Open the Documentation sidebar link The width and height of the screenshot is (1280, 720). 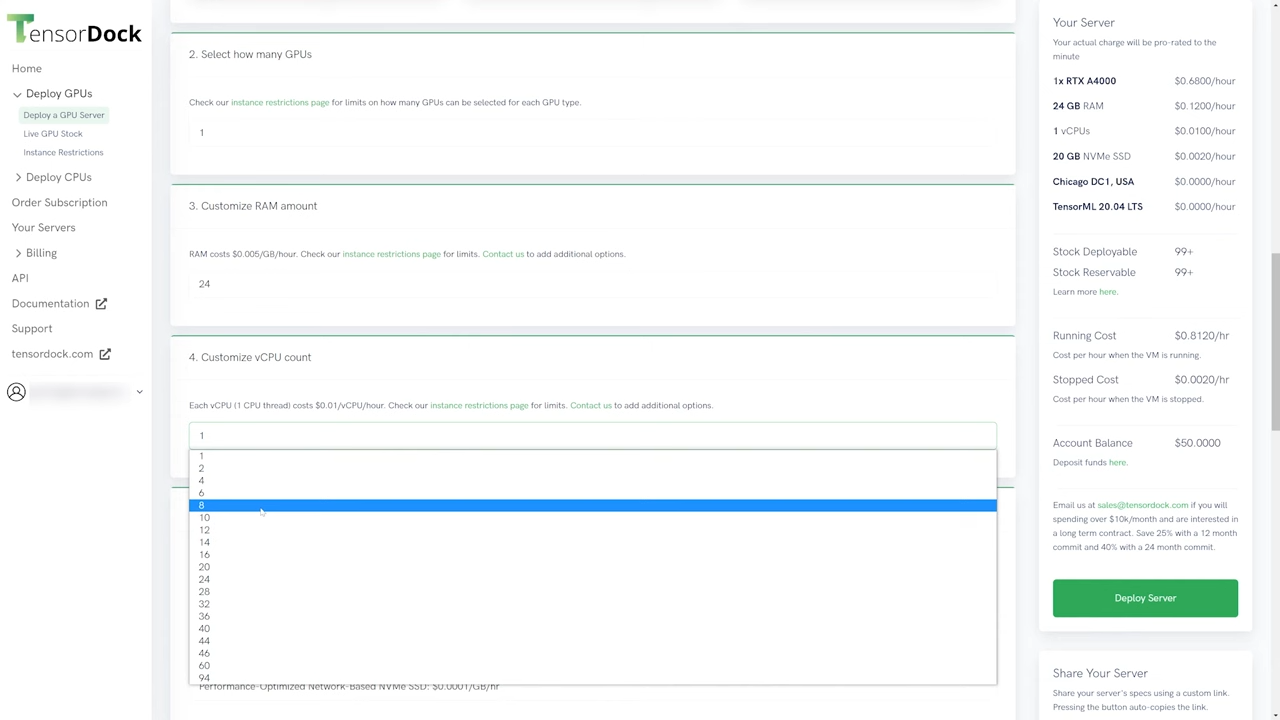[50, 304]
